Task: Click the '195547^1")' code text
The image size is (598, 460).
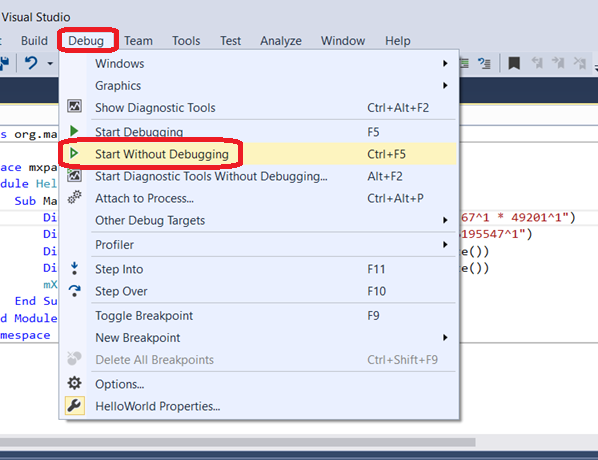Action: 497,234
